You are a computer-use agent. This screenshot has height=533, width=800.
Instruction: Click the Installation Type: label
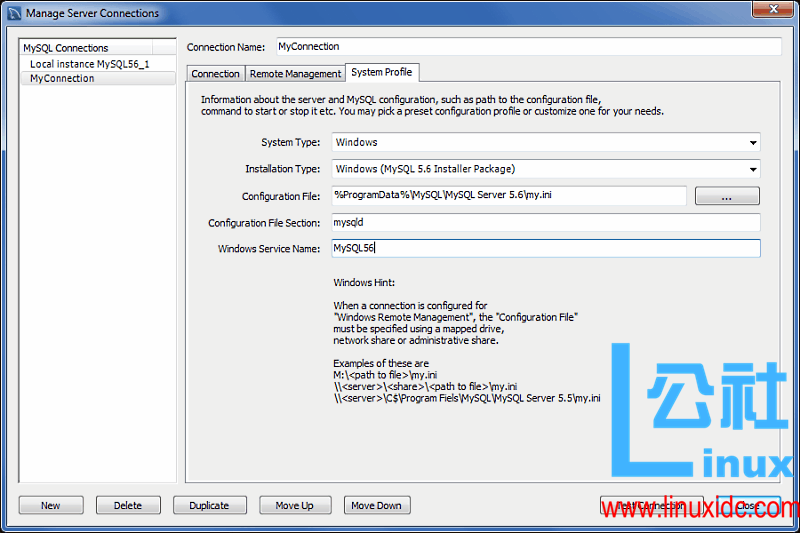(x=283, y=169)
